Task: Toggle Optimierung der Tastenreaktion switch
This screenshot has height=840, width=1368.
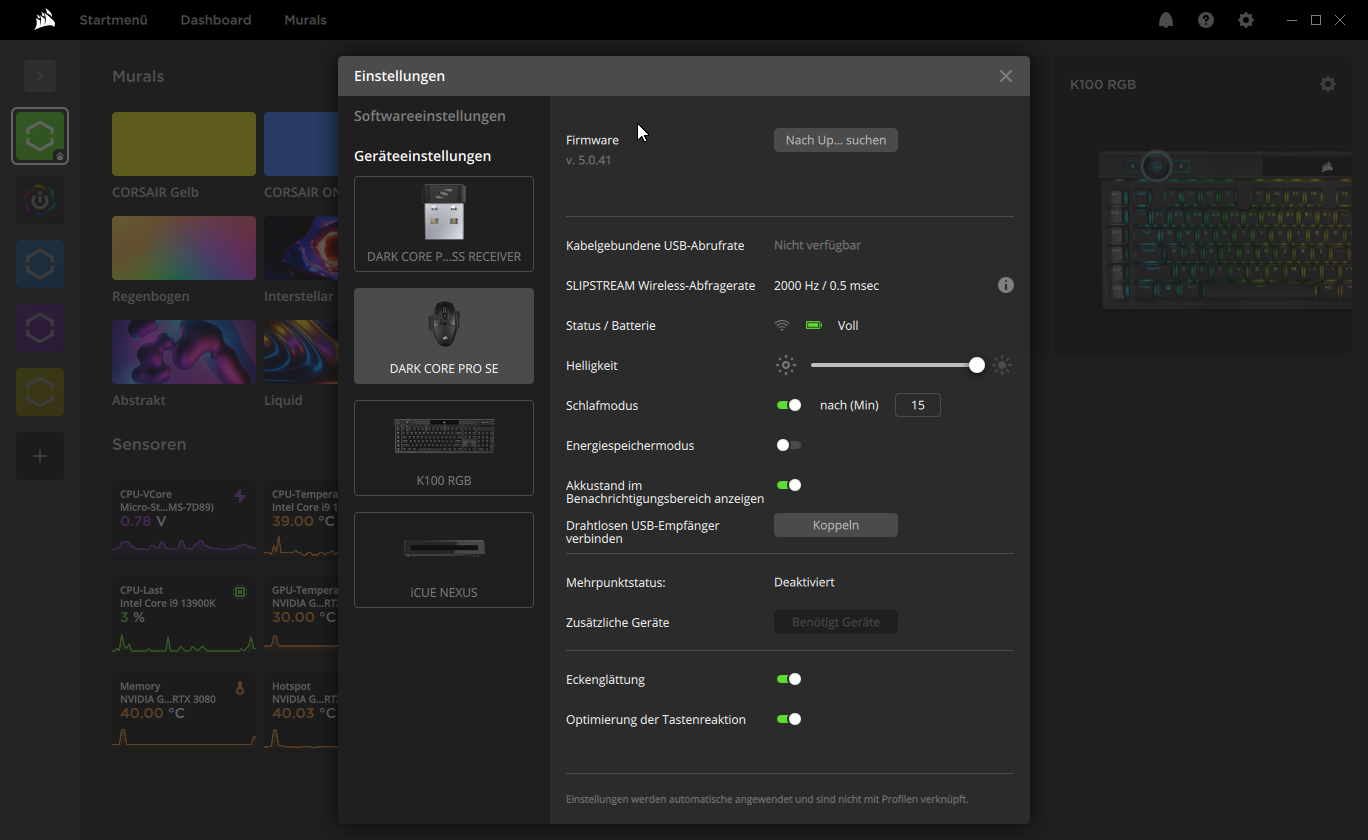Action: pyautogui.click(x=789, y=719)
